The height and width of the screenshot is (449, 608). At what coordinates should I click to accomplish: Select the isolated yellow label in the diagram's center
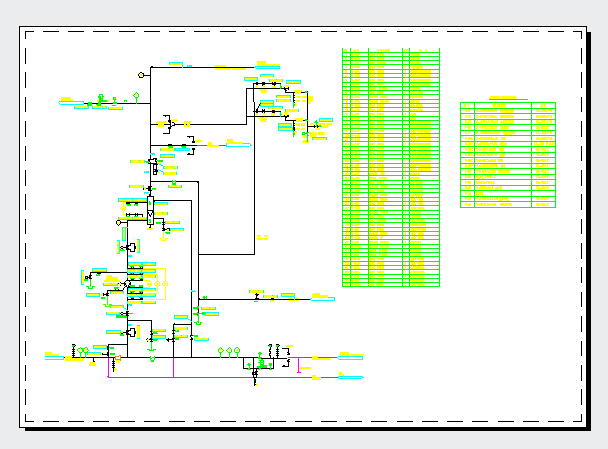pyautogui.click(x=262, y=237)
